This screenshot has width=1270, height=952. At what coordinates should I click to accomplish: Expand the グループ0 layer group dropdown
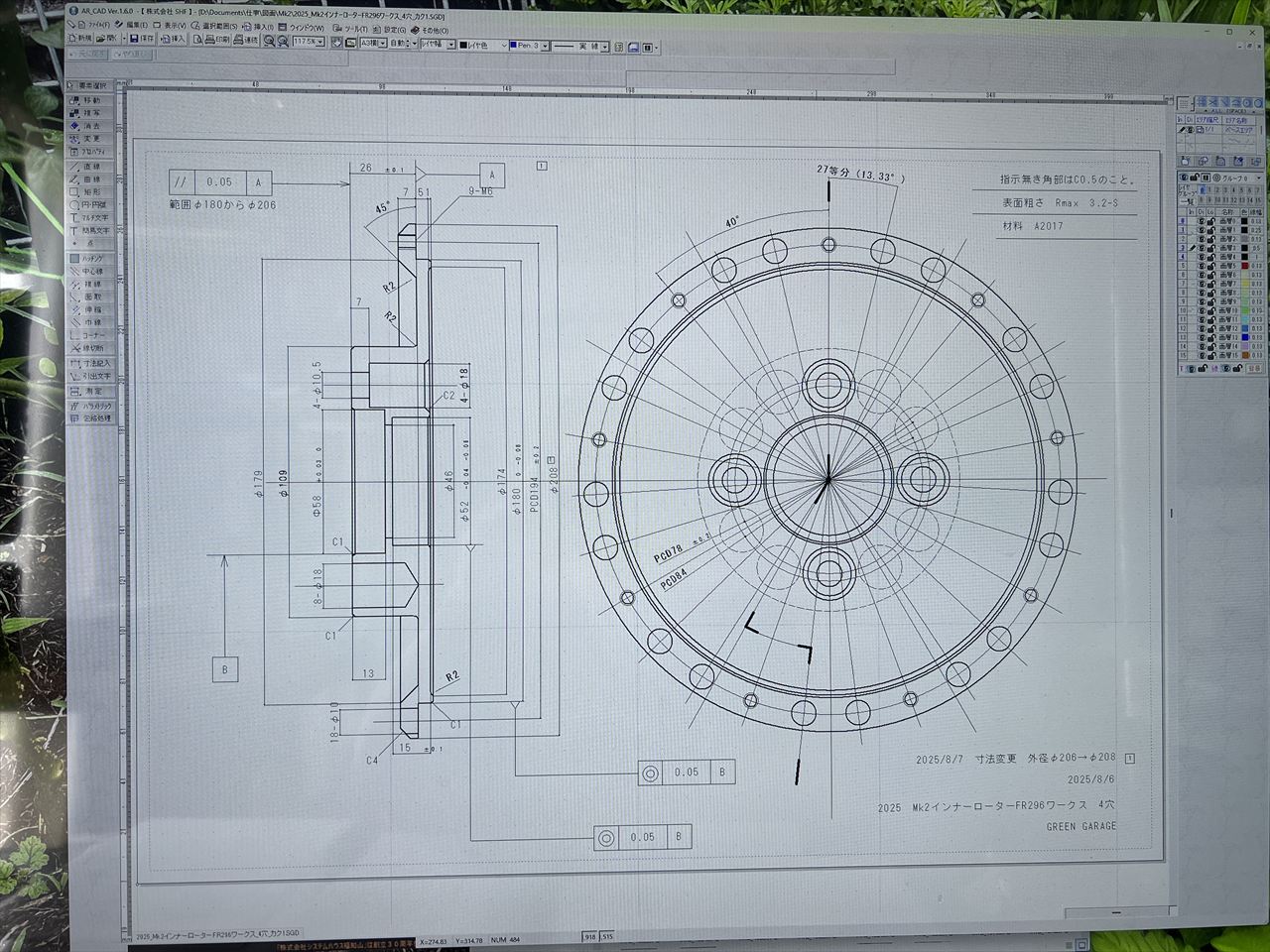click(x=1259, y=177)
